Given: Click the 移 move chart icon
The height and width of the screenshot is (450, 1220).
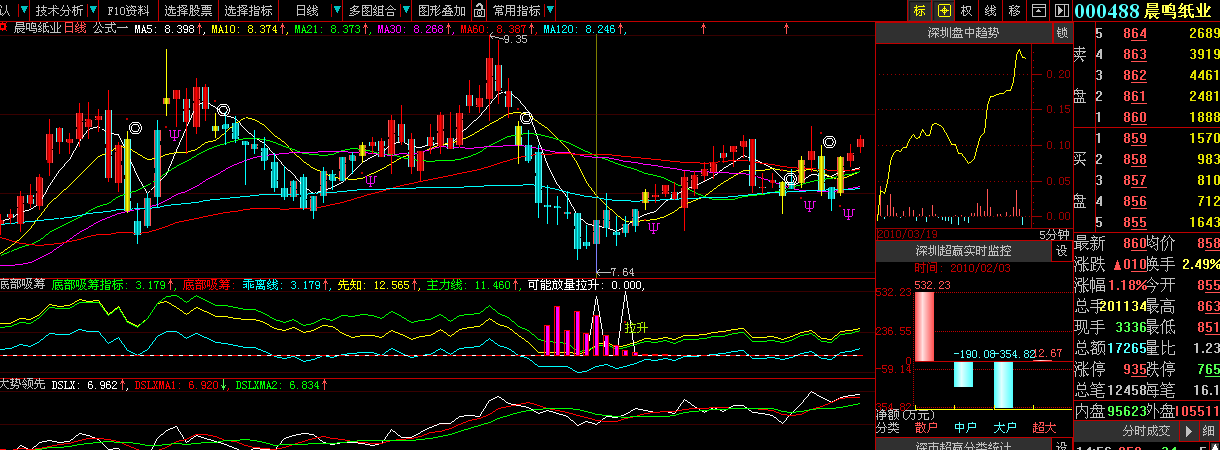Looking at the screenshot, I should [x=1015, y=11].
